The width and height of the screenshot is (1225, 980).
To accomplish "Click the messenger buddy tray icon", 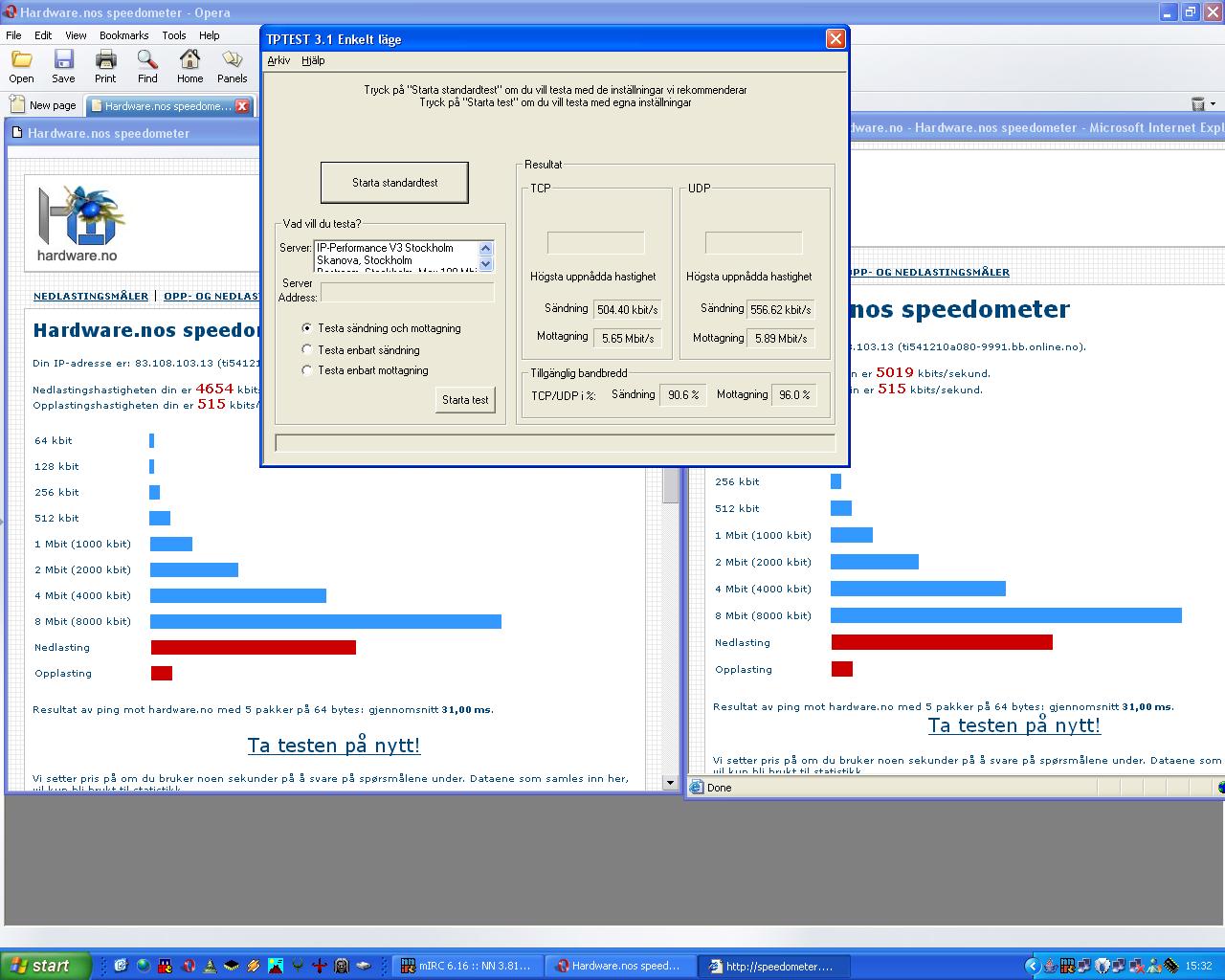I will click(x=1154, y=966).
